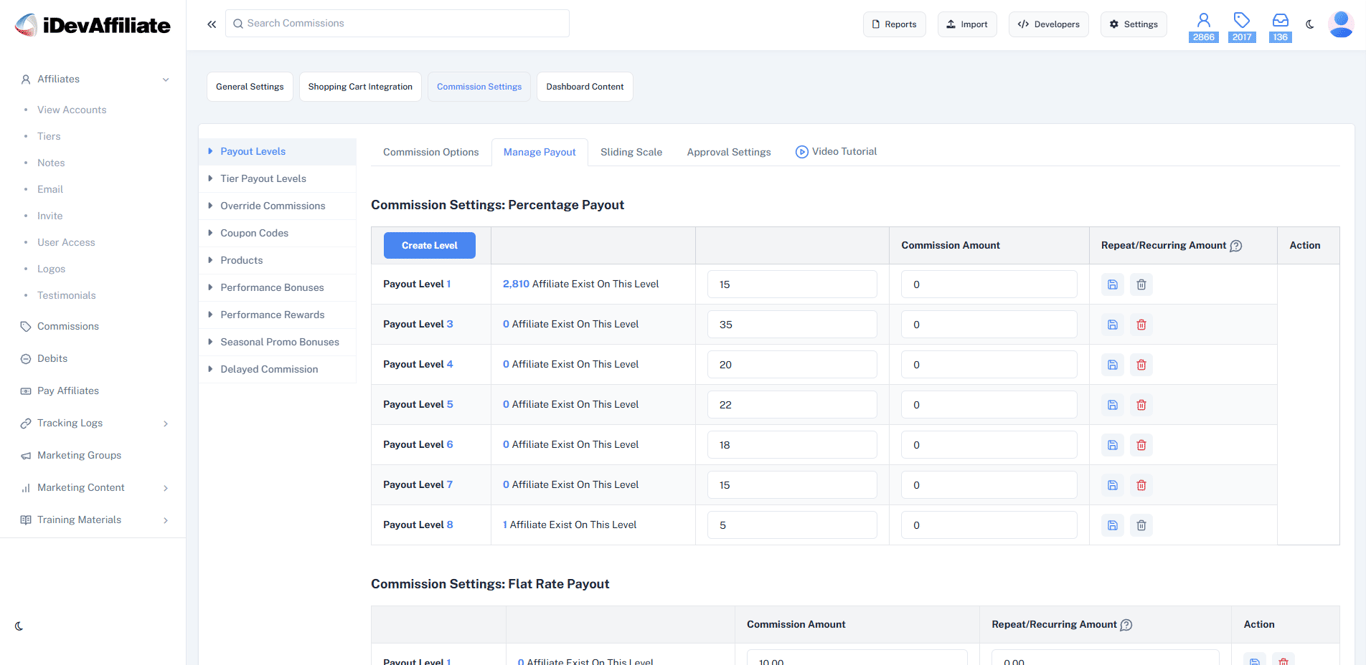Save changes for Payout Level 3 with disk icon
This screenshot has width=1366, height=665.
tap(1112, 324)
